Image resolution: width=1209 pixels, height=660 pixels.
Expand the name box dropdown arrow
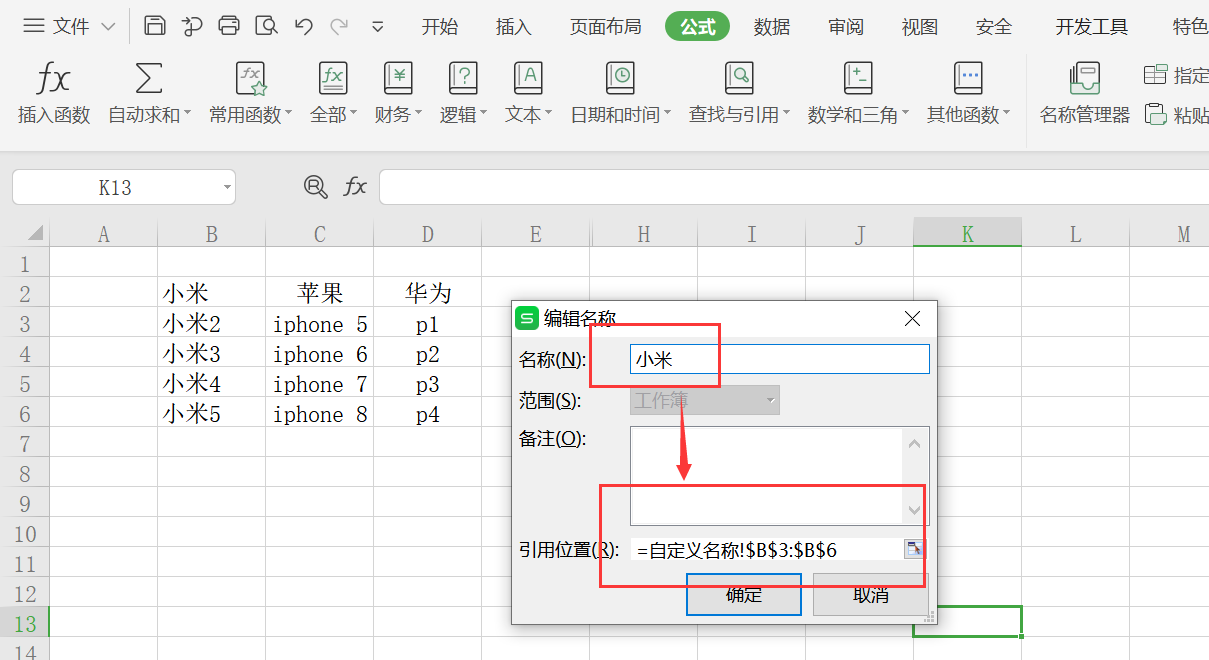228,187
